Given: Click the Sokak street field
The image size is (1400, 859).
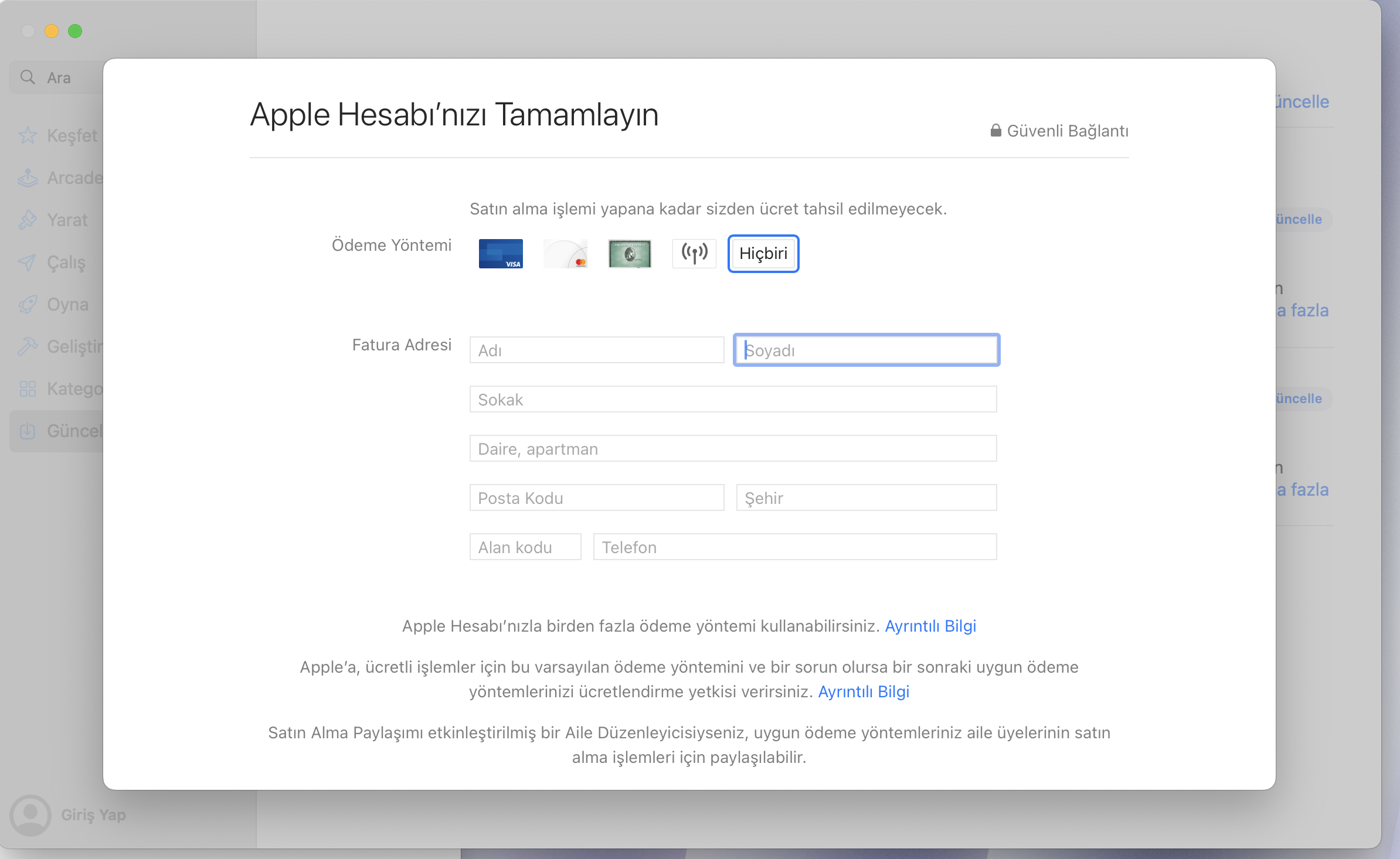Looking at the screenshot, I should [x=733, y=399].
